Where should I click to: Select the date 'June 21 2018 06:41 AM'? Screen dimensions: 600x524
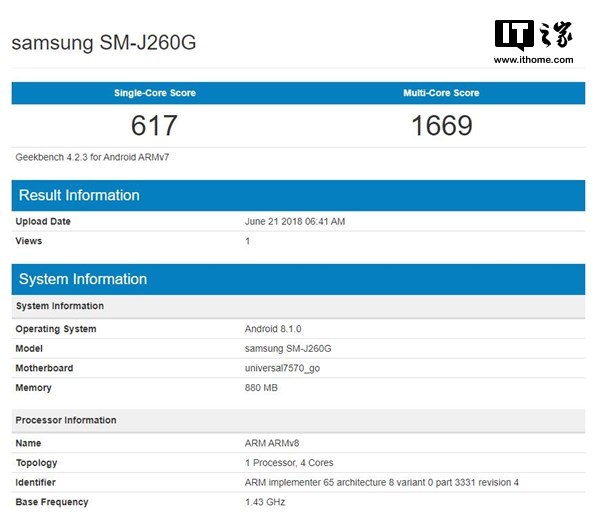tap(295, 222)
